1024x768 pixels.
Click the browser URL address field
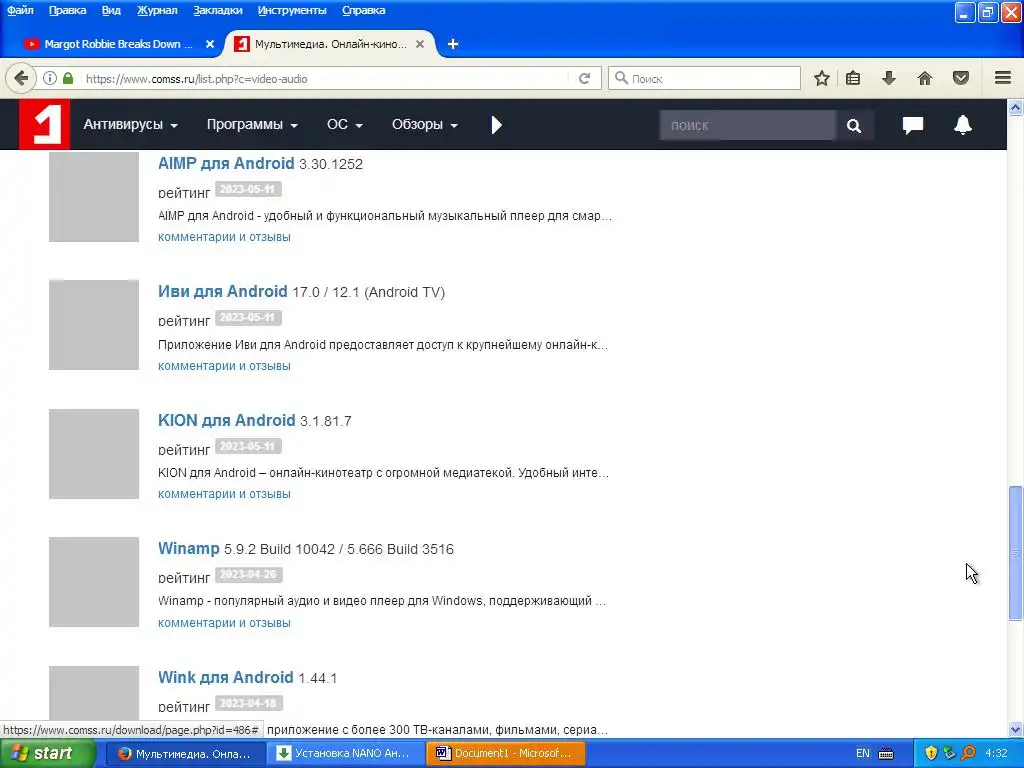tap(327, 78)
